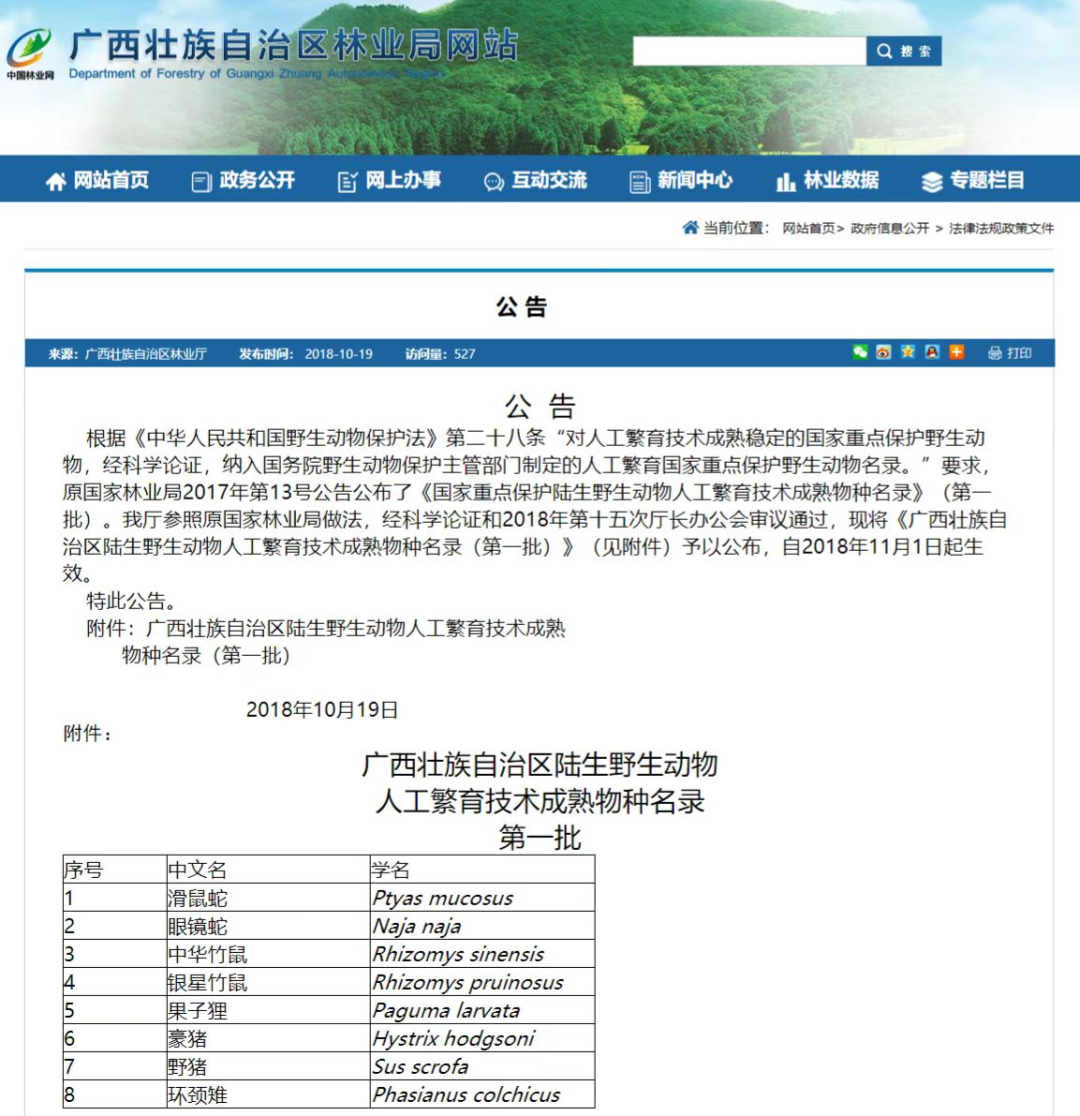Click table cell 滑鼠蛇
1080x1116 pixels.
pos(268,897)
